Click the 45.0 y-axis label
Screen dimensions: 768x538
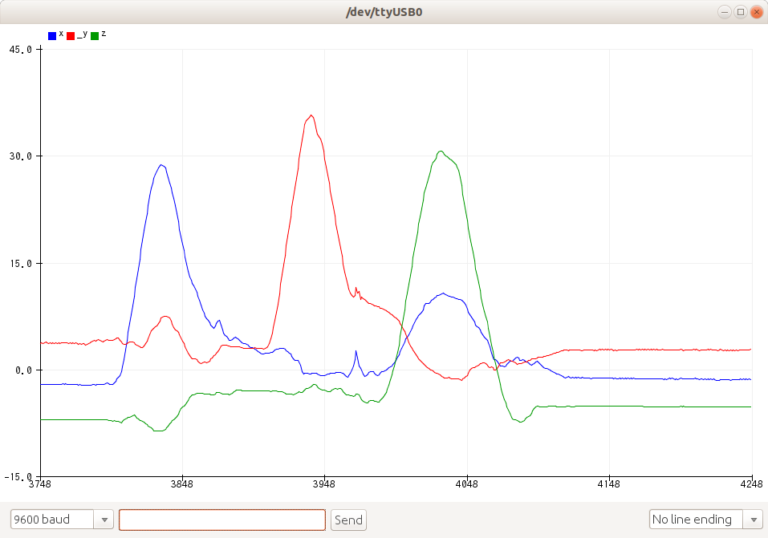click(x=21, y=48)
